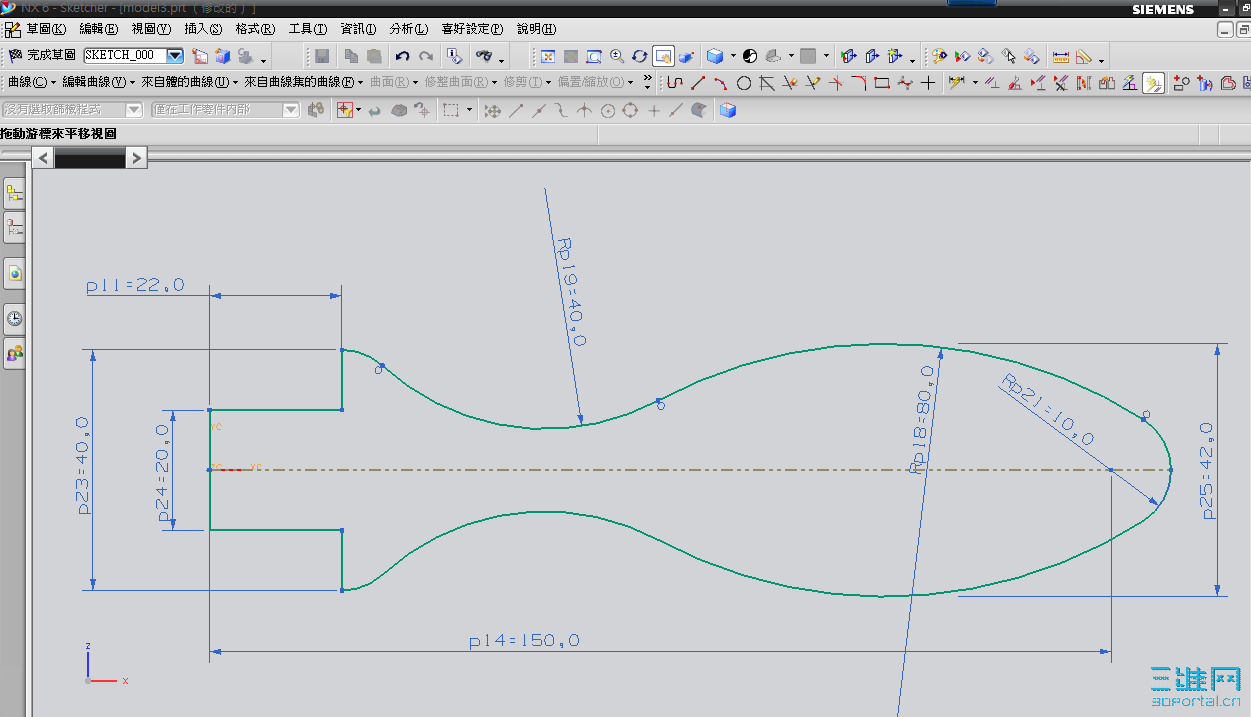Toggle the highlighted constraint display button
Image resolution: width=1251 pixels, height=717 pixels.
[x=1154, y=83]
